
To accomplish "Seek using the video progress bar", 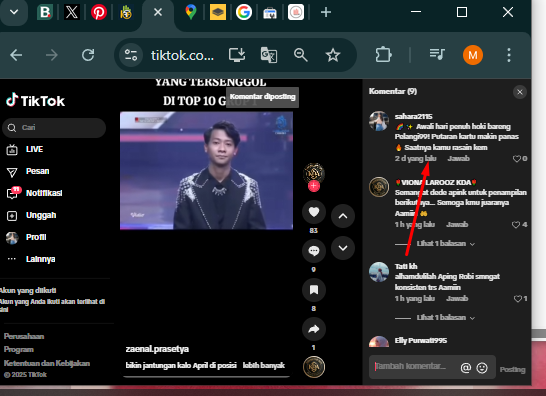I will pyautogui.click(x=206, y=377).
